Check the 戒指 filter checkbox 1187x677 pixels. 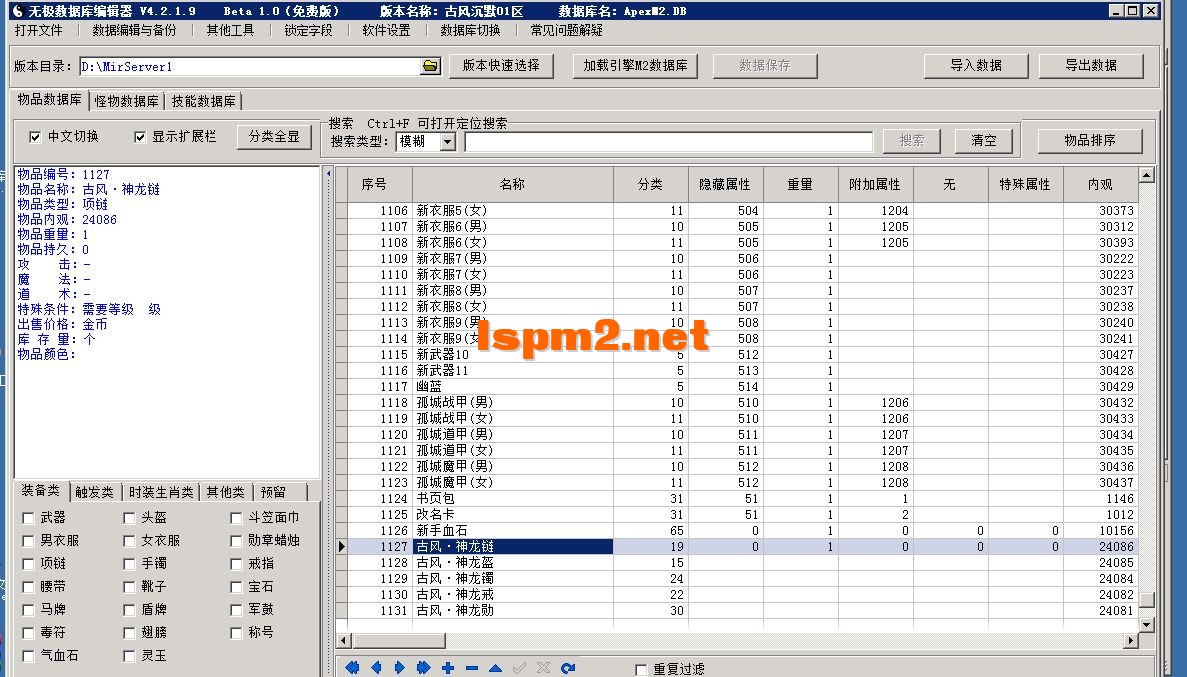236,564
